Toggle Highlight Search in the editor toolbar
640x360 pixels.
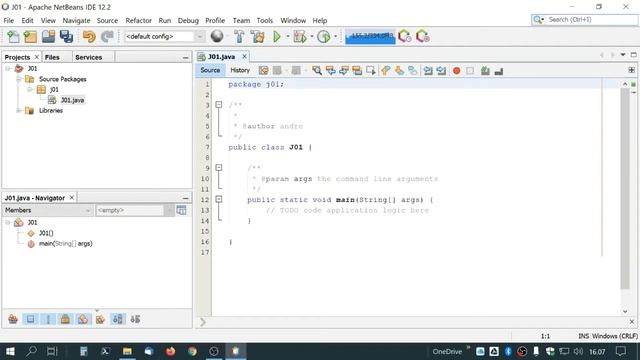(x=357, y=71)
